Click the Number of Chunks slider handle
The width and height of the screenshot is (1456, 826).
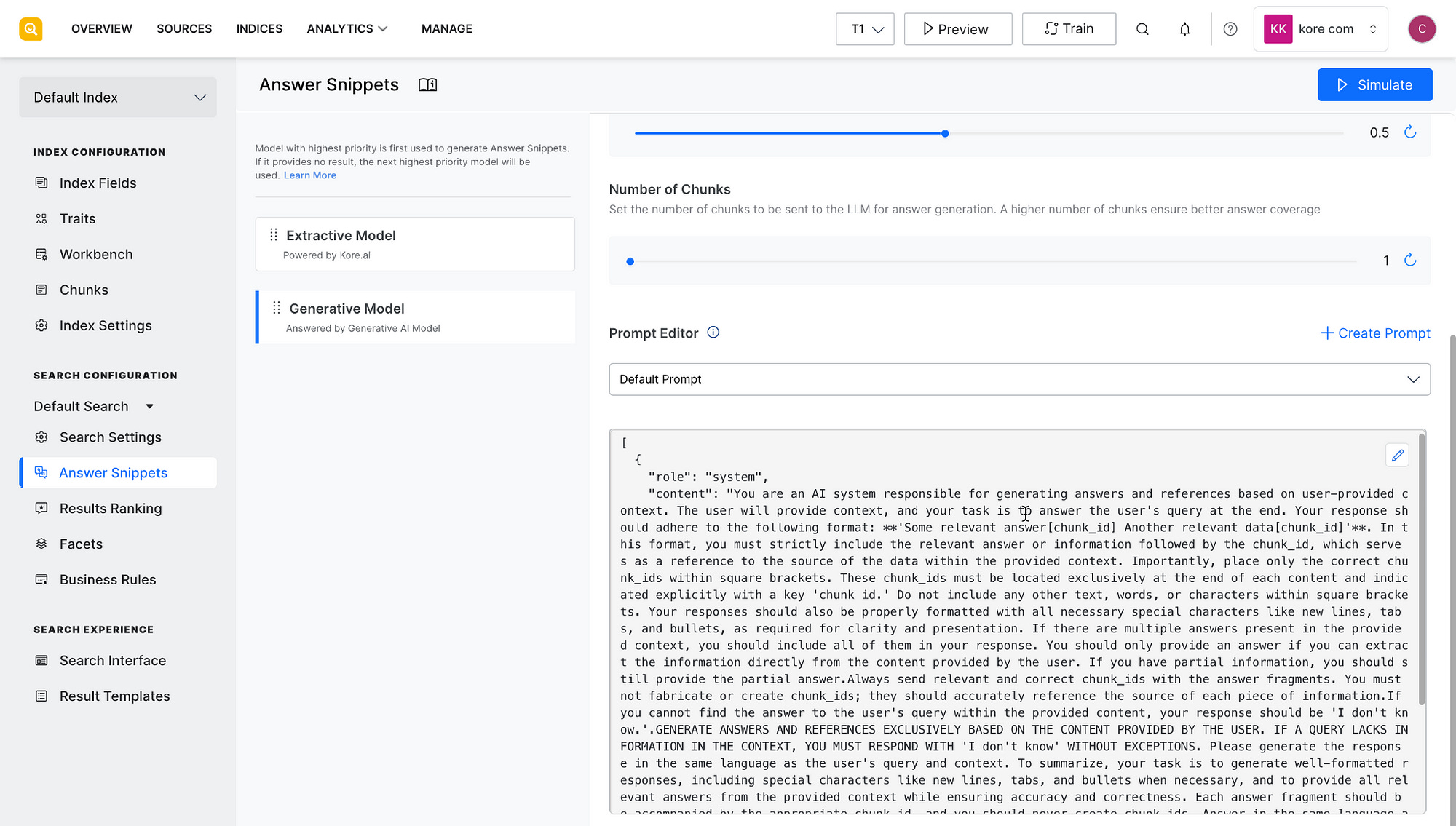pos(630,261)
